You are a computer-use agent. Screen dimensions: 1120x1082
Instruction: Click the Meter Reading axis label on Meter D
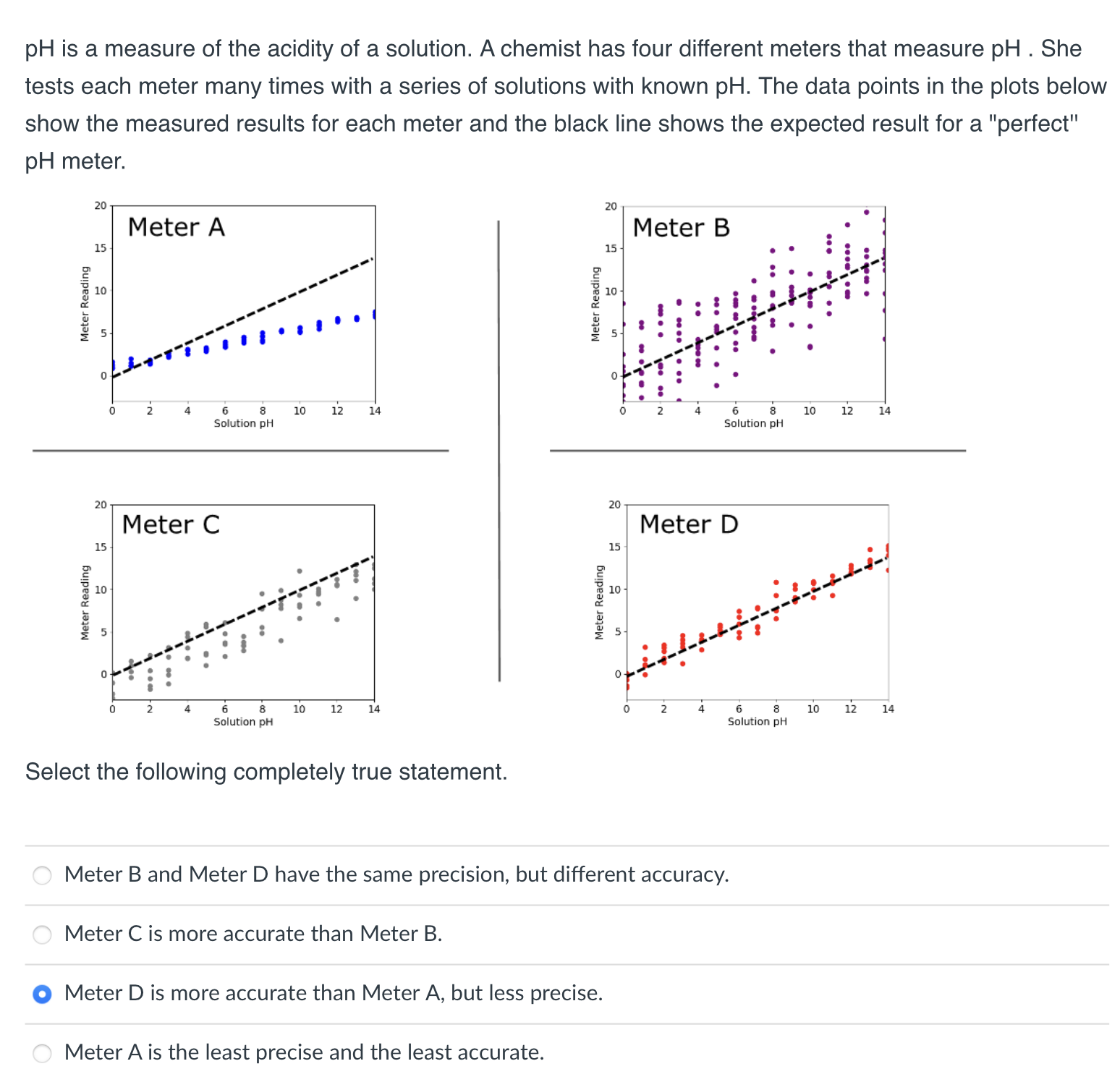(x=598, y=600)
